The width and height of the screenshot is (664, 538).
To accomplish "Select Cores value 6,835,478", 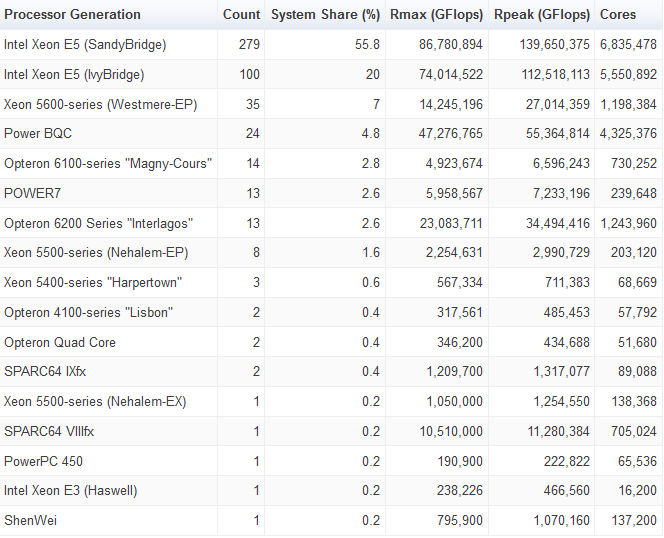I will [x=628, y=44].
